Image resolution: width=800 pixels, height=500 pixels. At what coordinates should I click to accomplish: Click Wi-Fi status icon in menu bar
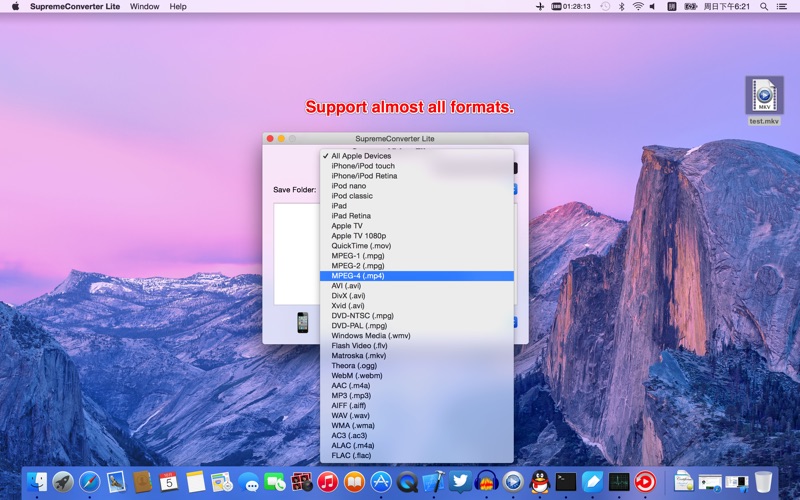(x=638, y=7)
